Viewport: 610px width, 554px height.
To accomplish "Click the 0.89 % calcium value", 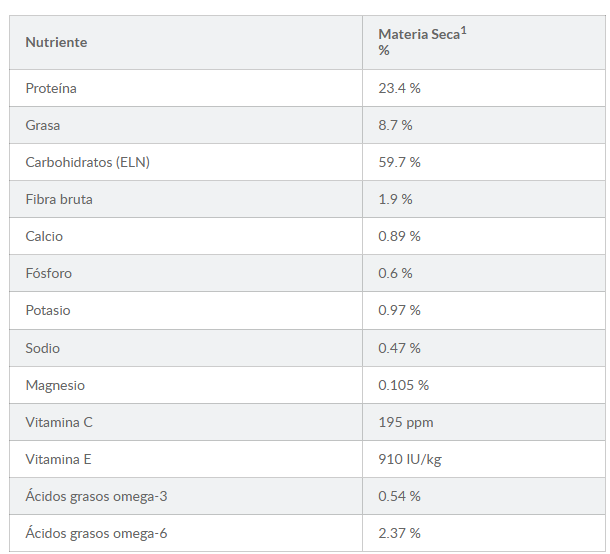I will point(399,236).
